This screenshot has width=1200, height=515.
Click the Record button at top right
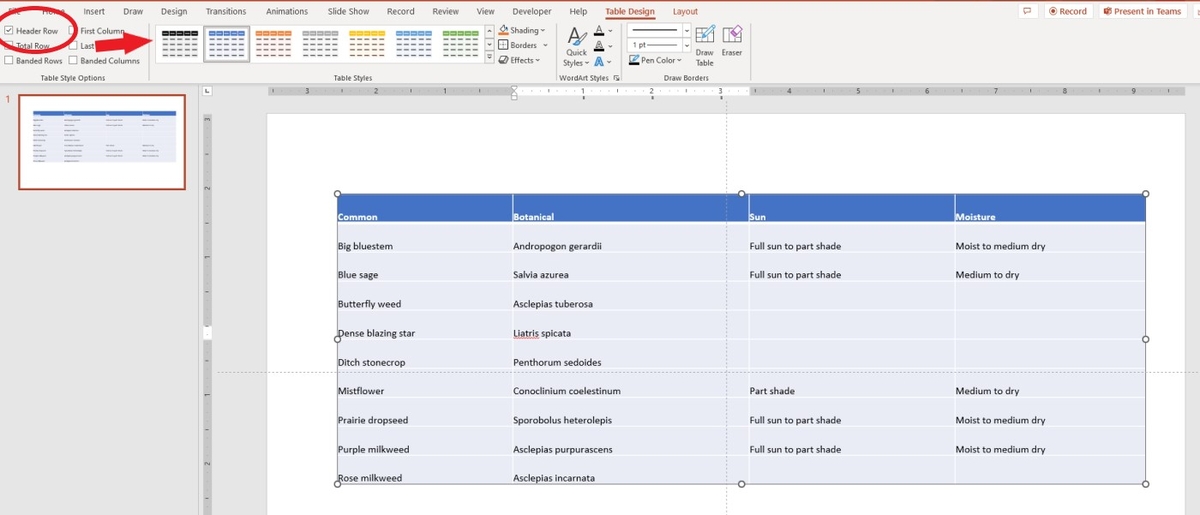click(x=1067, y=11)
